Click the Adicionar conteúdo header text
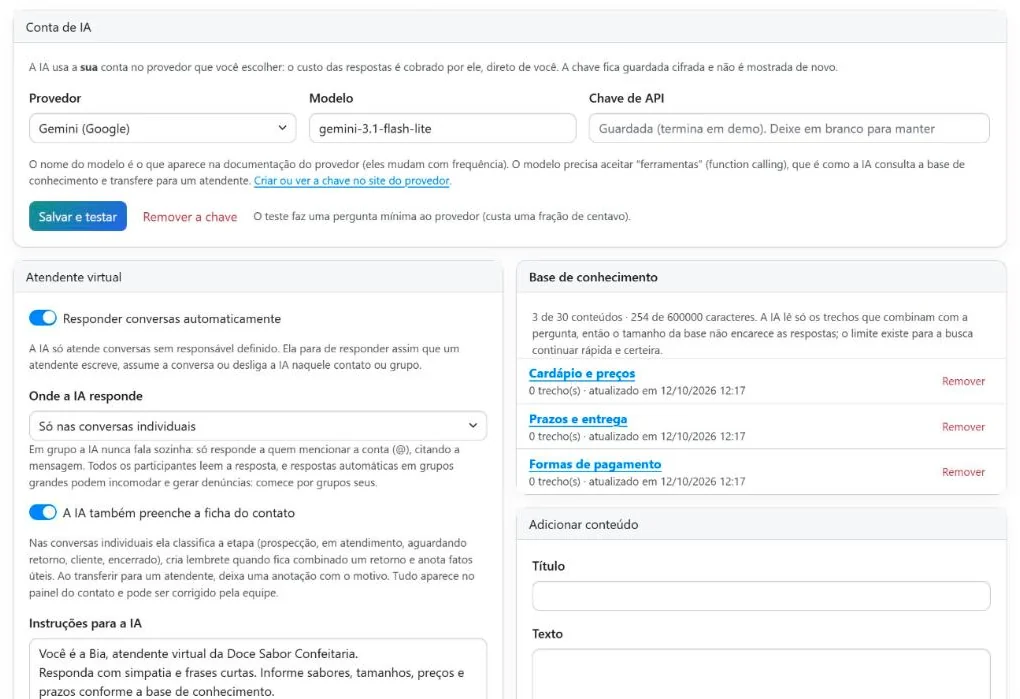 [x=583, y=524]
